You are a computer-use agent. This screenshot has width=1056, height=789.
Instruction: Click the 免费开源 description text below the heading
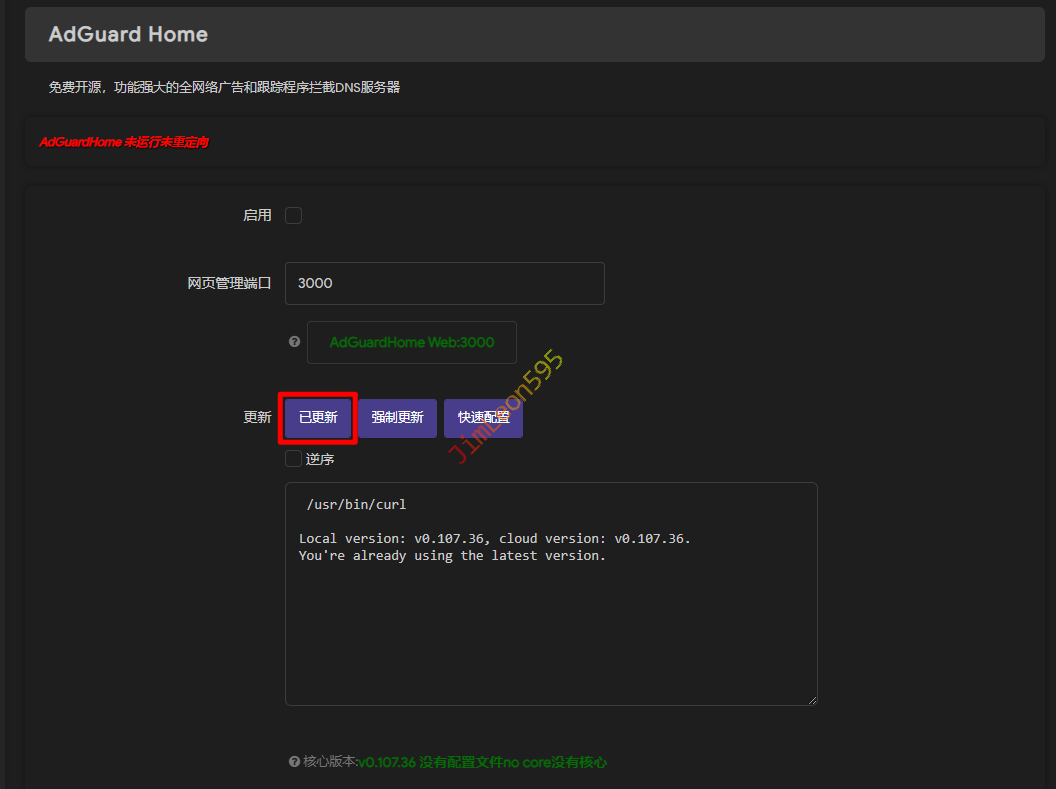[x=224, y=87]
